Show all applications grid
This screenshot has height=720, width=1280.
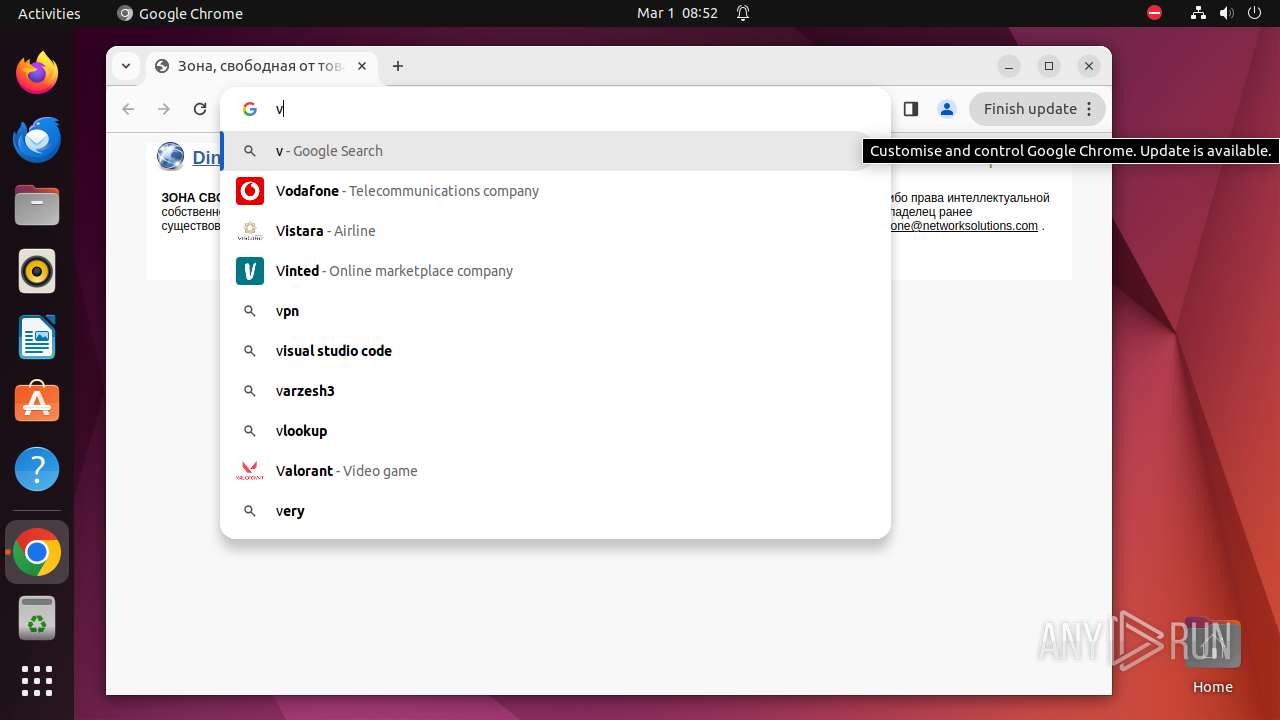pyautogui.click(x=37, y=681)
